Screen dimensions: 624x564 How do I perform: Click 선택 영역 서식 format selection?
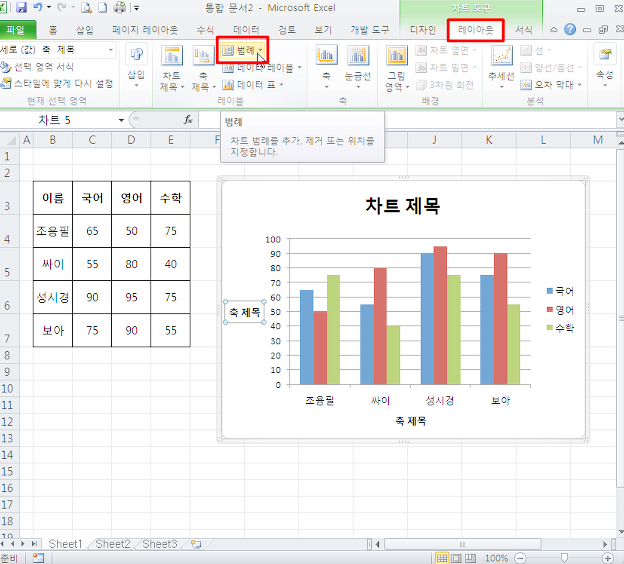click(x=37, y=67)
